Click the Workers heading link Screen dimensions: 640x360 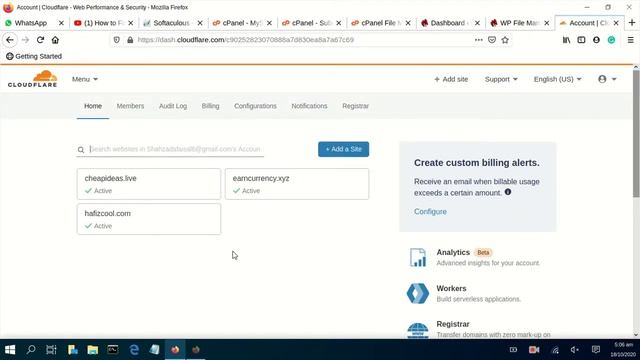point(451,289)
